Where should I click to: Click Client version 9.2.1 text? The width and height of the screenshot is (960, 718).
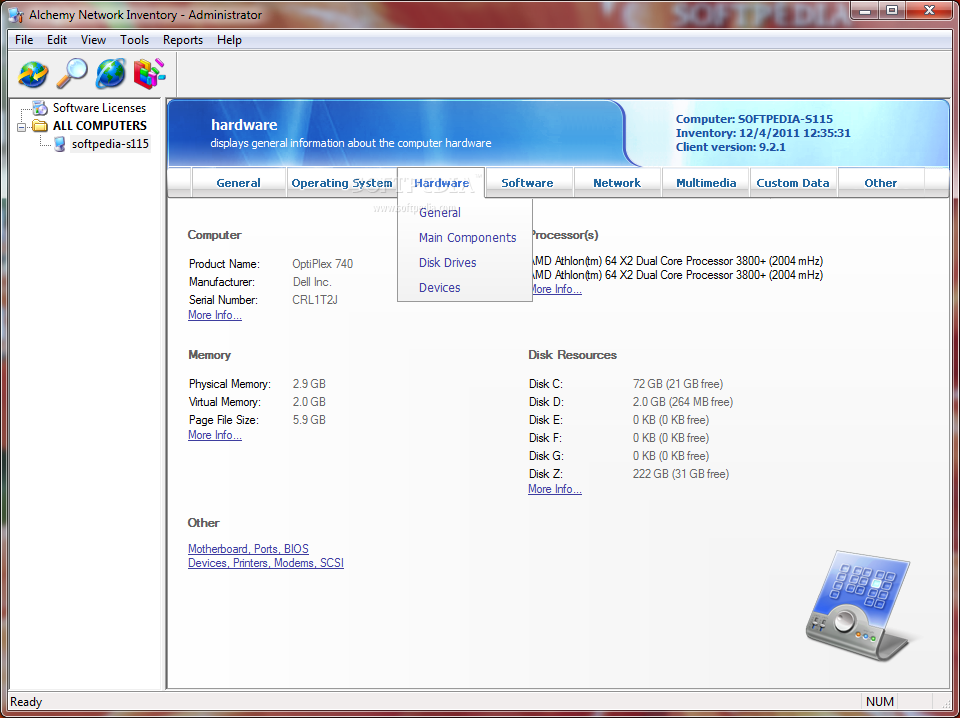tap(730, 148)
